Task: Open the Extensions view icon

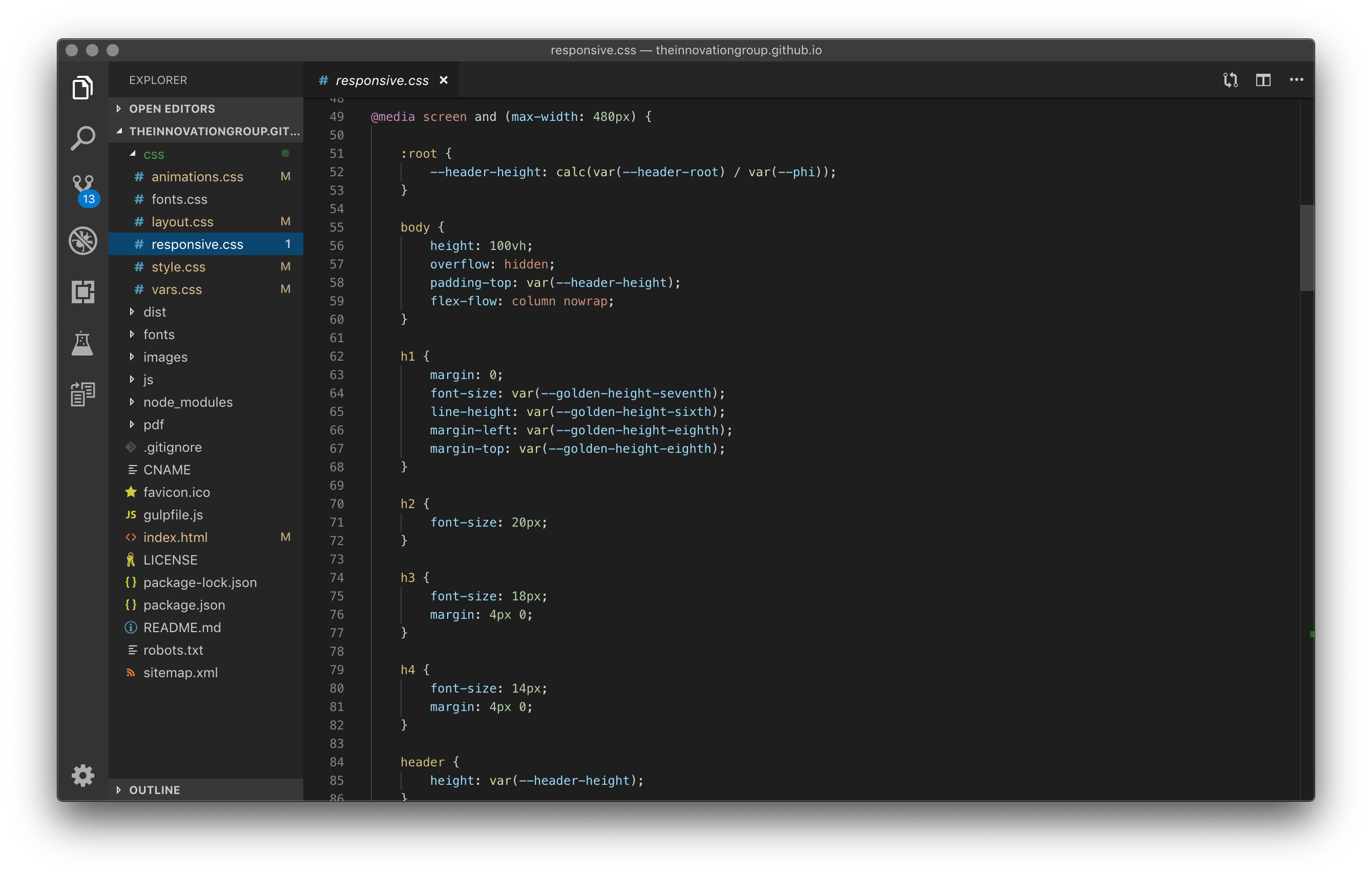Action: 82,292
